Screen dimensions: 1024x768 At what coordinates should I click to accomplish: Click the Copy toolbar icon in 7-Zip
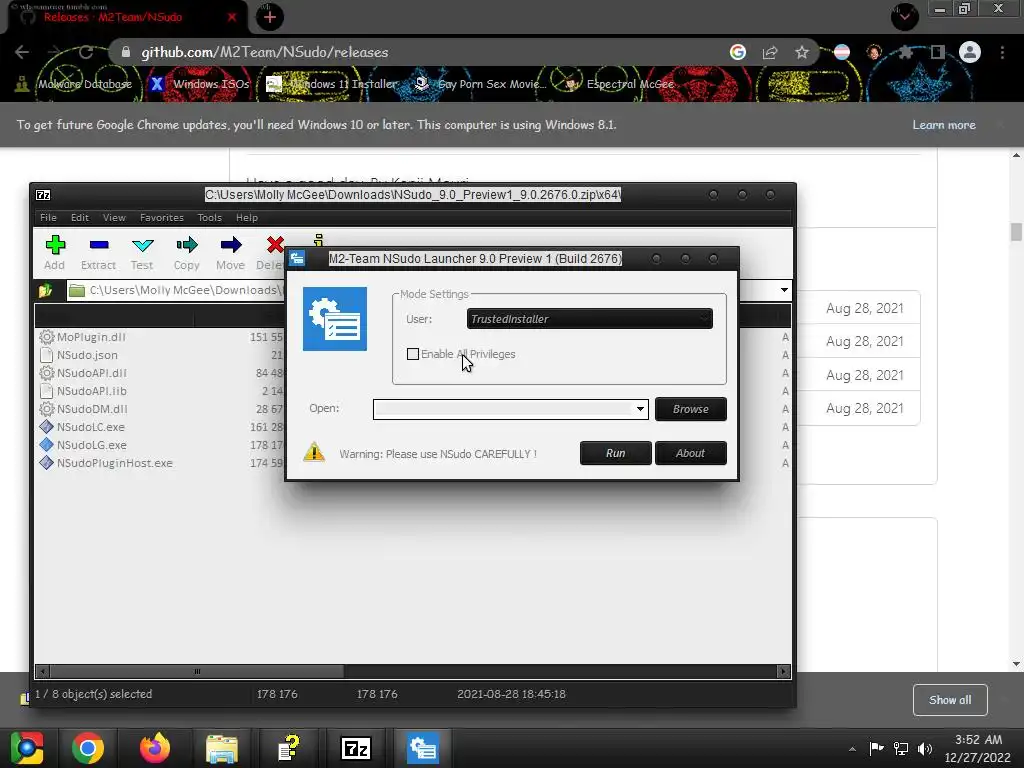tap(187, 253)
